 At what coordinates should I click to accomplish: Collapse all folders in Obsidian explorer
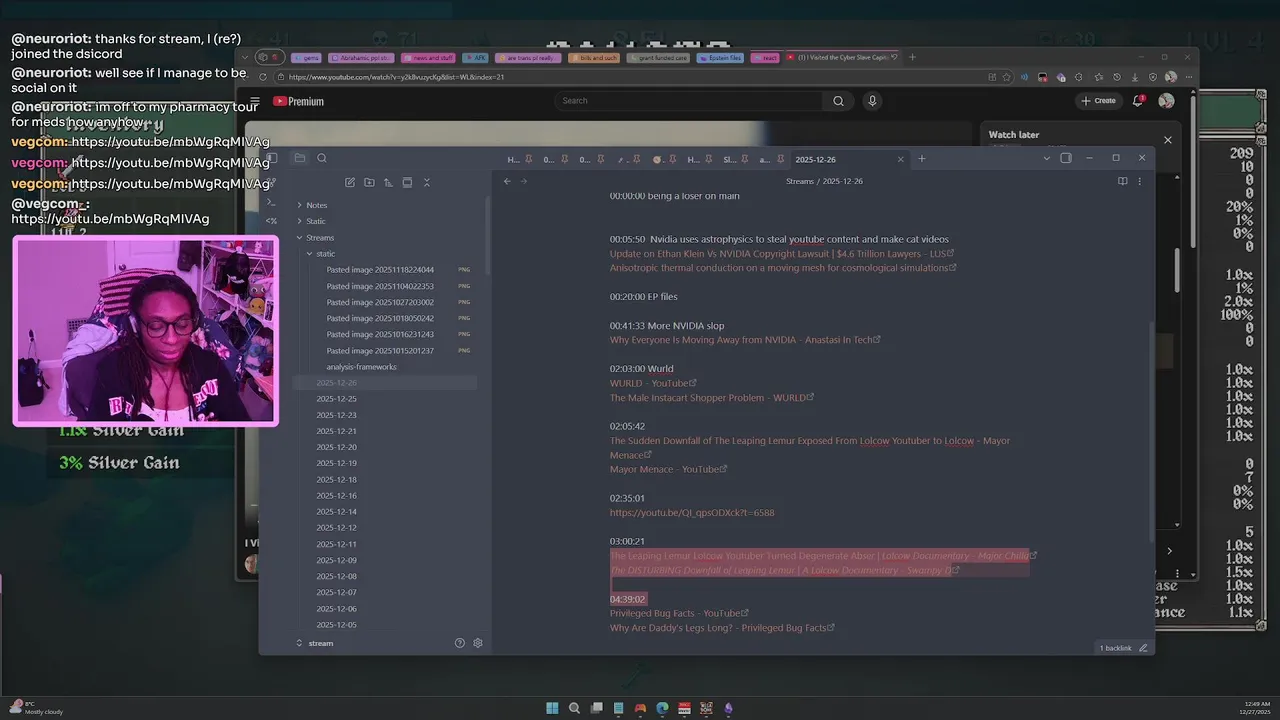click(427, 182)
